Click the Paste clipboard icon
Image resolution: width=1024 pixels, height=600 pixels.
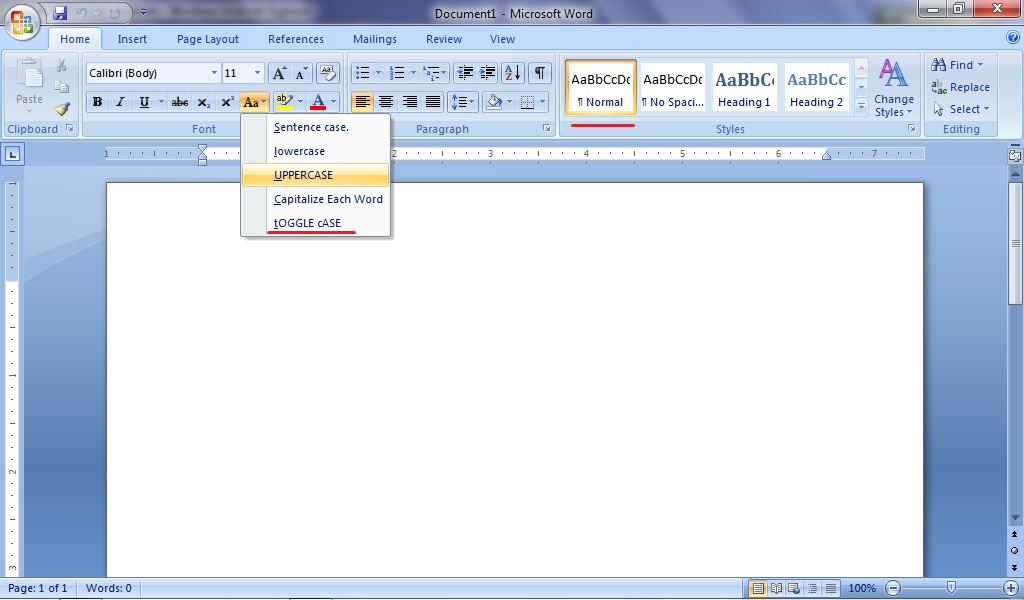(x=29, y=74)
